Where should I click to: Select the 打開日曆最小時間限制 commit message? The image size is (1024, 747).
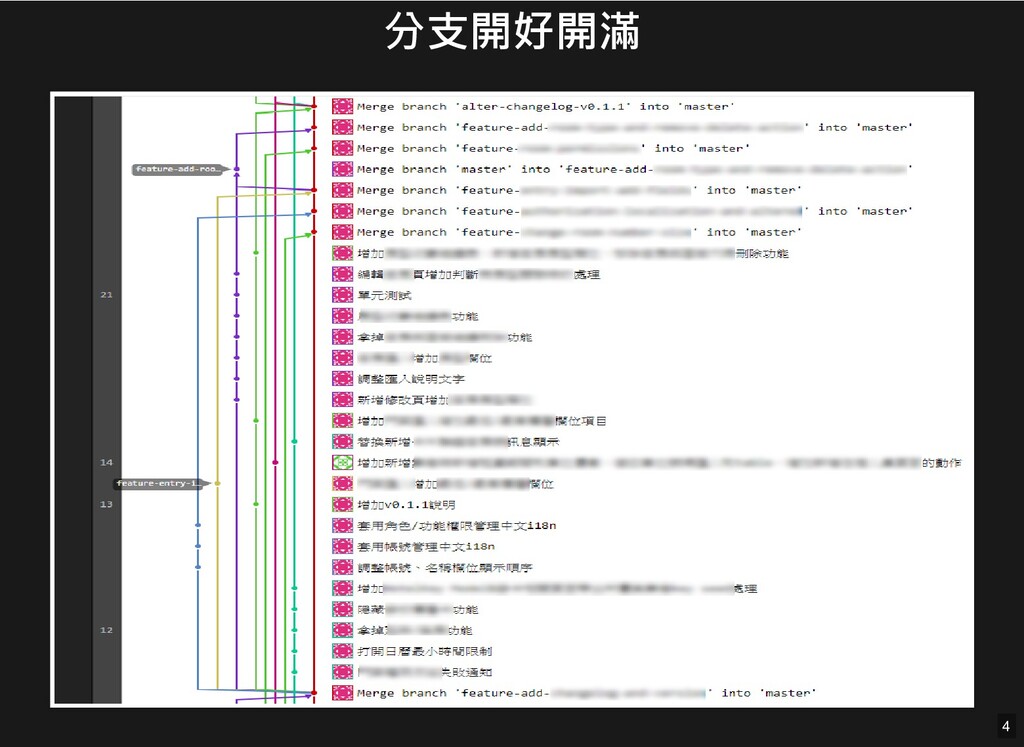[x=424, y=651]
